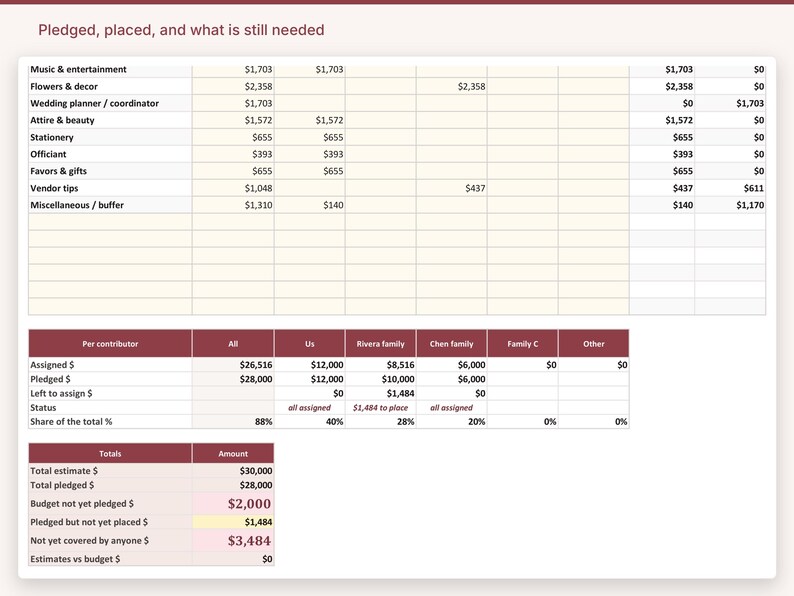Screen dimensions: 794x596
Task: Click the $1,170 value in the Miscellaneous row
Action: (x=750, y=205)
